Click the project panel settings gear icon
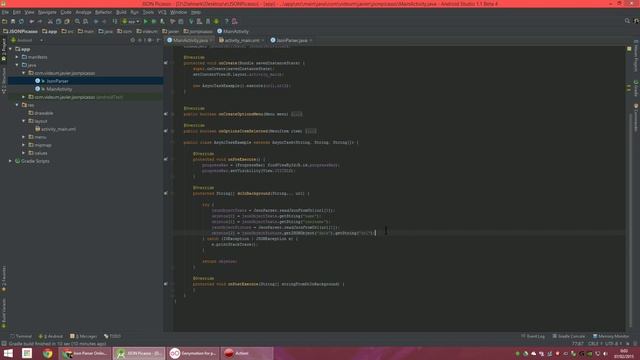Screen dimensions: 640x360 click(x=149, y=40)
